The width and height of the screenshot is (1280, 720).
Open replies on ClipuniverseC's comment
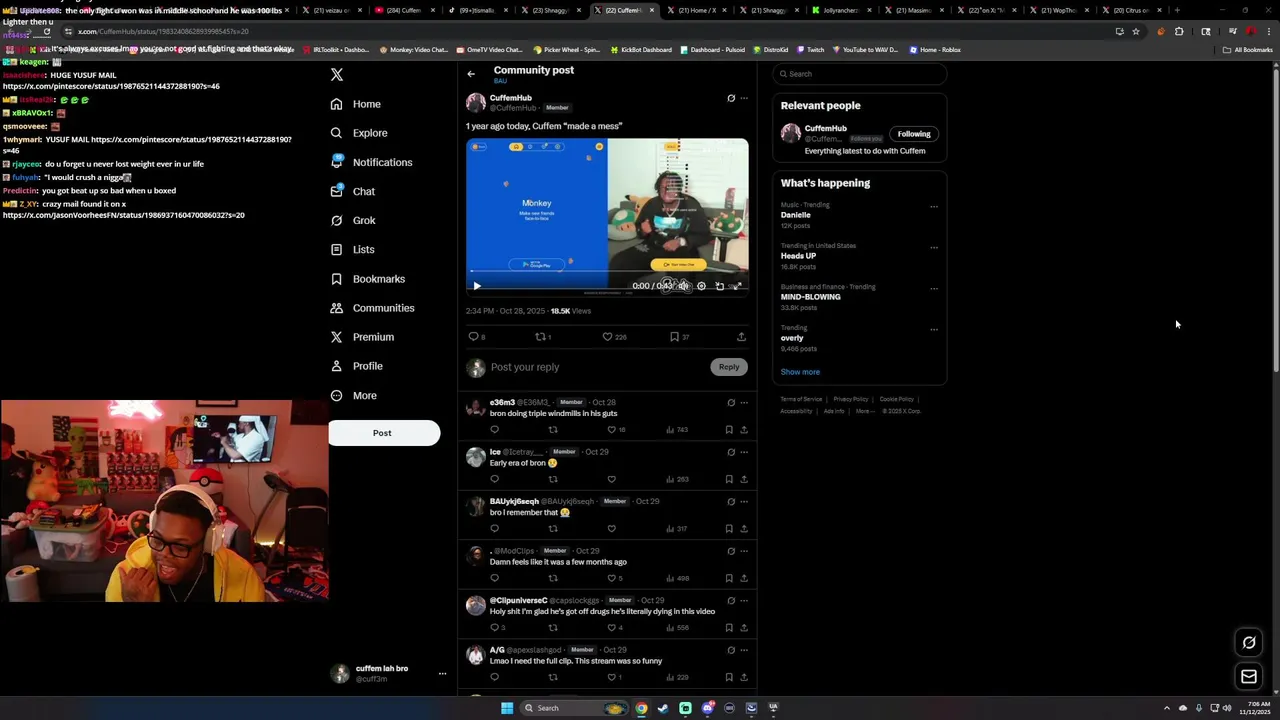coord(494,628)
